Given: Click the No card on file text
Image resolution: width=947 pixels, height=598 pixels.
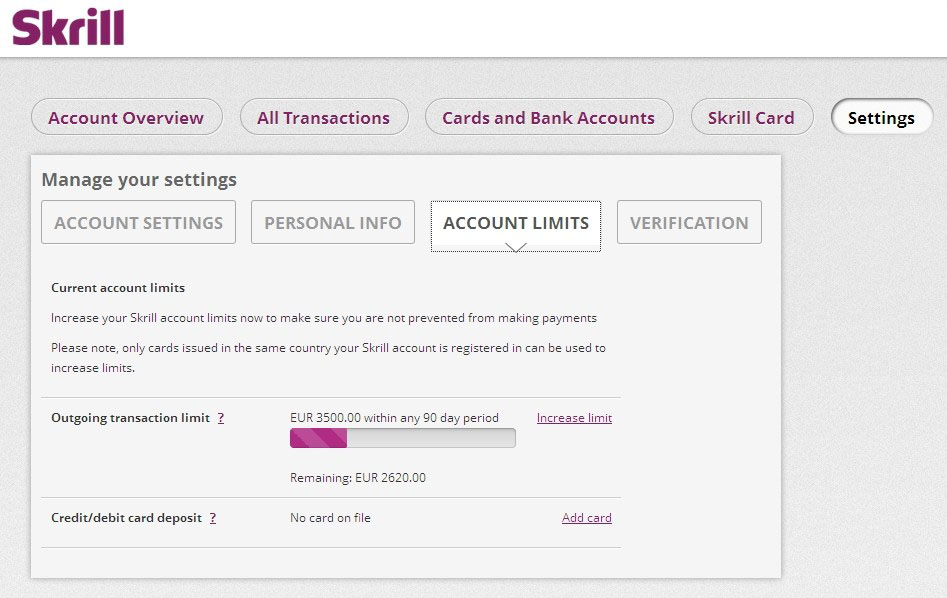Looking at the screenshot, I should [330, 518].
